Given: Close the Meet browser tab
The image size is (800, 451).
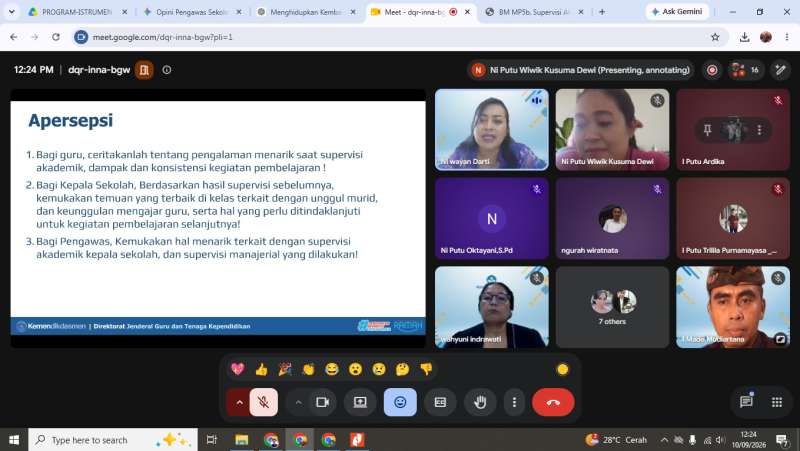Looking at the screenshot, I should click(467, 12).
